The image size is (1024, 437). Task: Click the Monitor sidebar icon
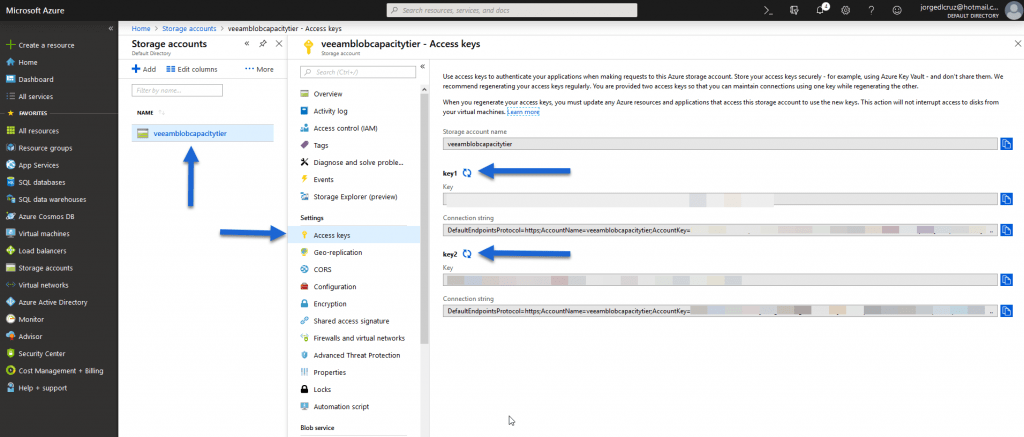click(x=10, y=319)
